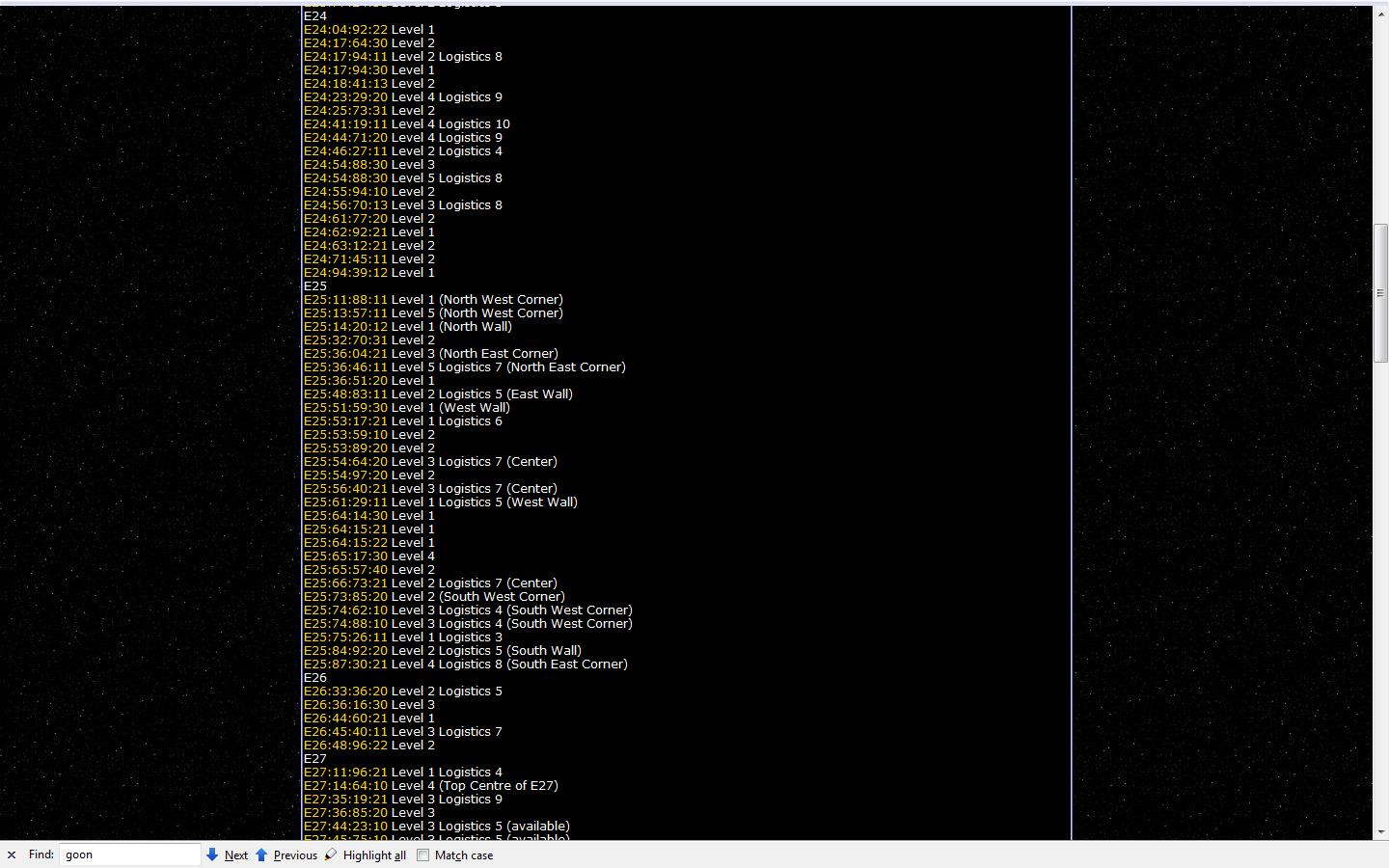The width and height of the screenshot is (1389, 868).
Task: Click E26:33:36:20 Level 2 Logistics 5
Action: (x=403, y=691)
